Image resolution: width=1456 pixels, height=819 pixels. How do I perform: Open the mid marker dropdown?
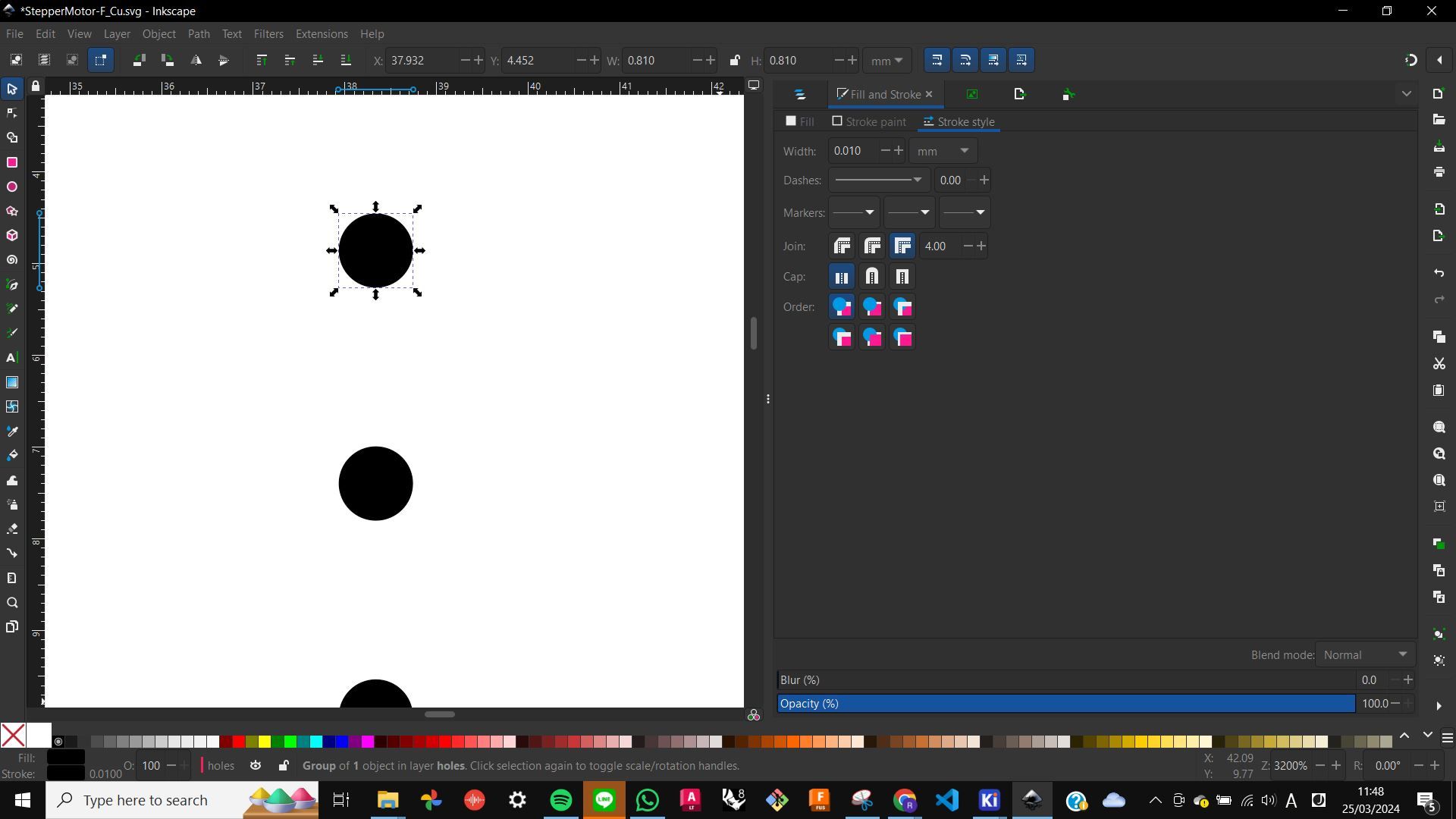[908, 212]
